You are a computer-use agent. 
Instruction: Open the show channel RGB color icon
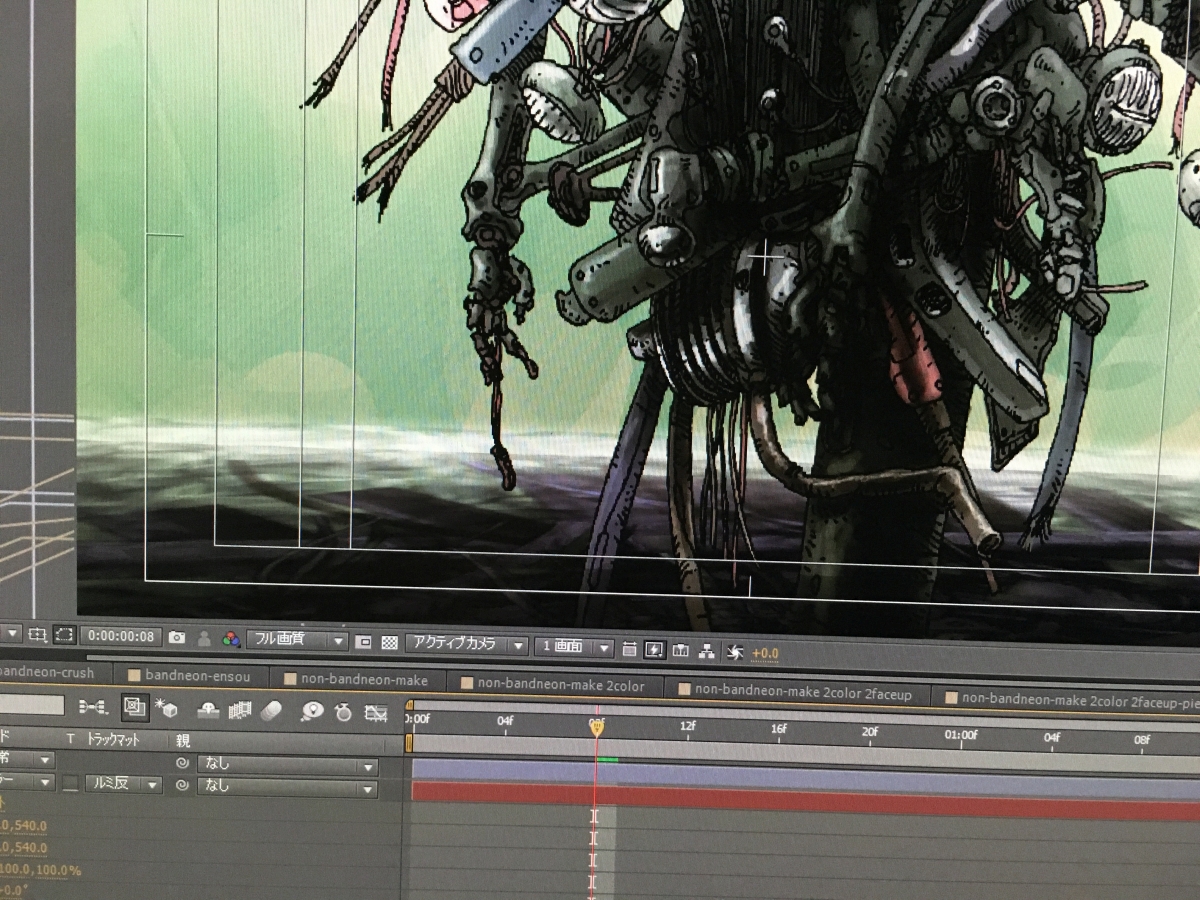click(x=231, y=639)
